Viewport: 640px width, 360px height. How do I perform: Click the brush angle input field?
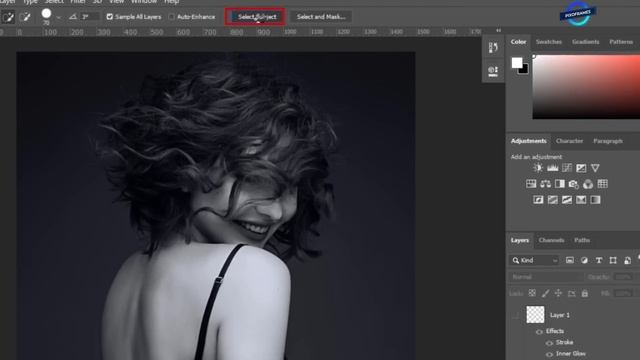[89, 17]
